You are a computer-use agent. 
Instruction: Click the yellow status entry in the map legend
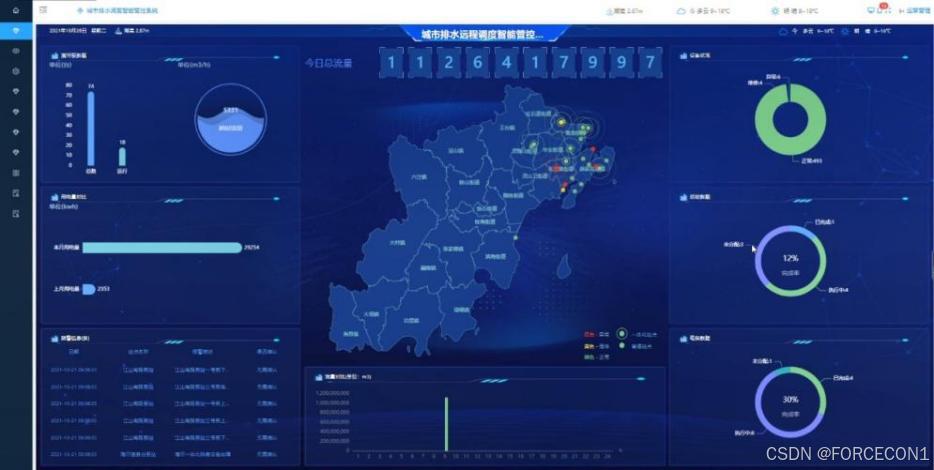(596, 346)
